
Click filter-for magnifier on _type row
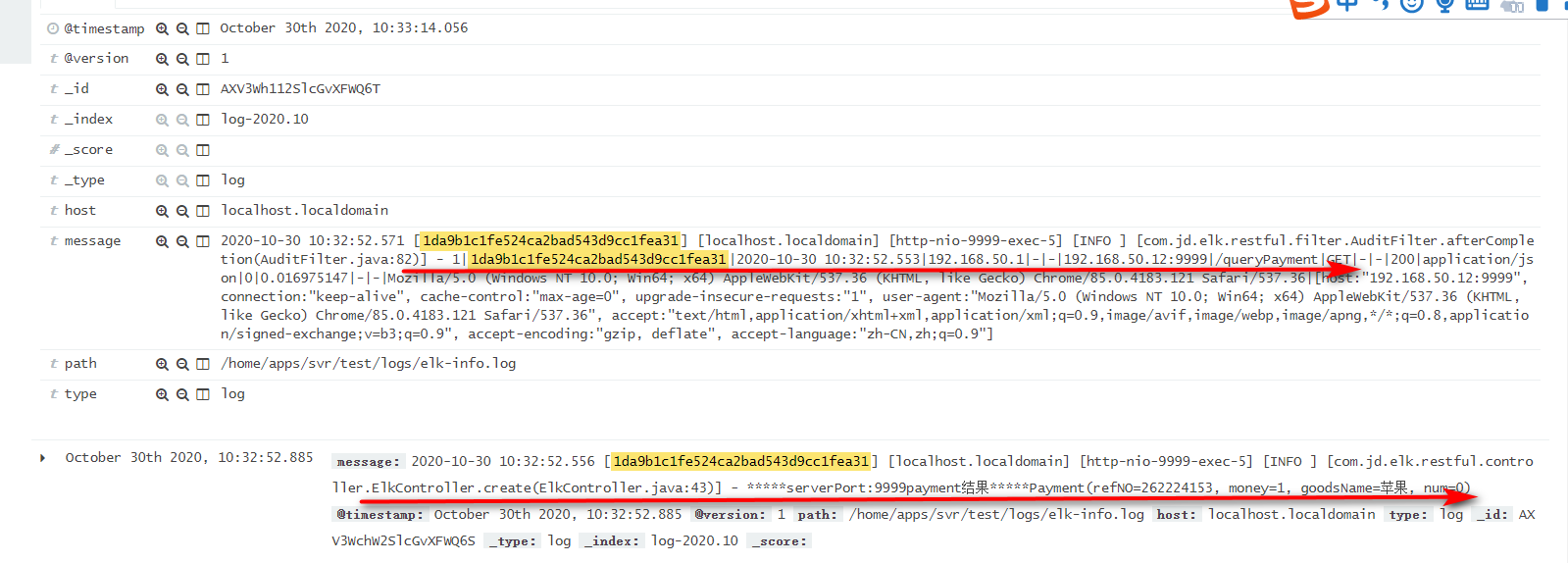(162, 180)
